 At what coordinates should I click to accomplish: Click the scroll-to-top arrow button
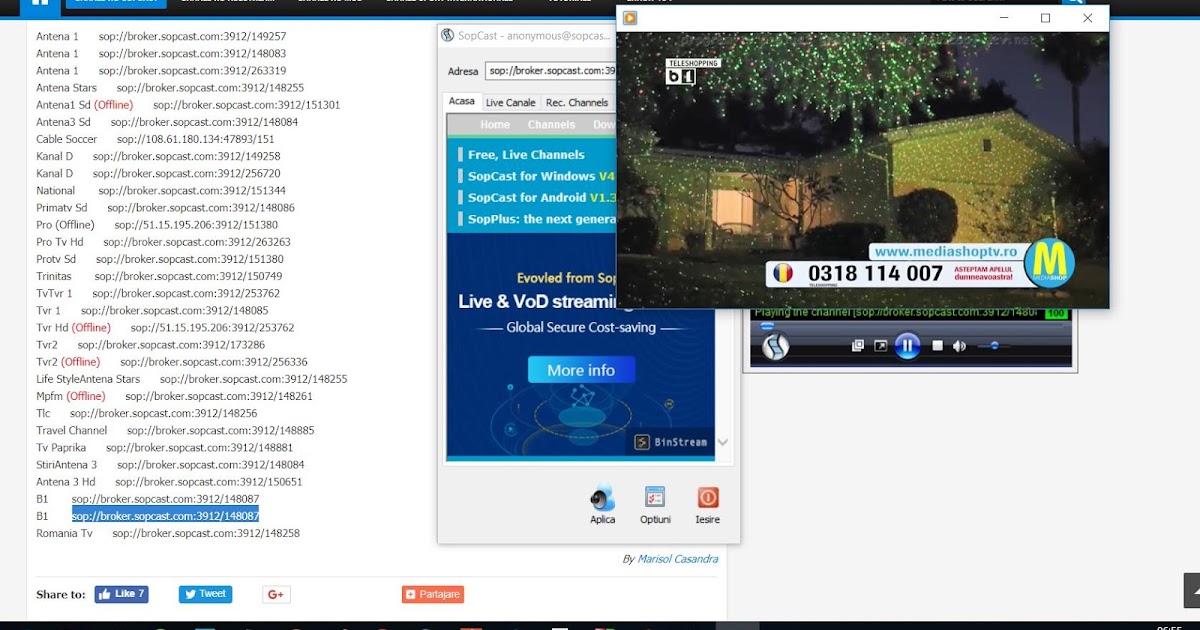[x=1192, y=590]
